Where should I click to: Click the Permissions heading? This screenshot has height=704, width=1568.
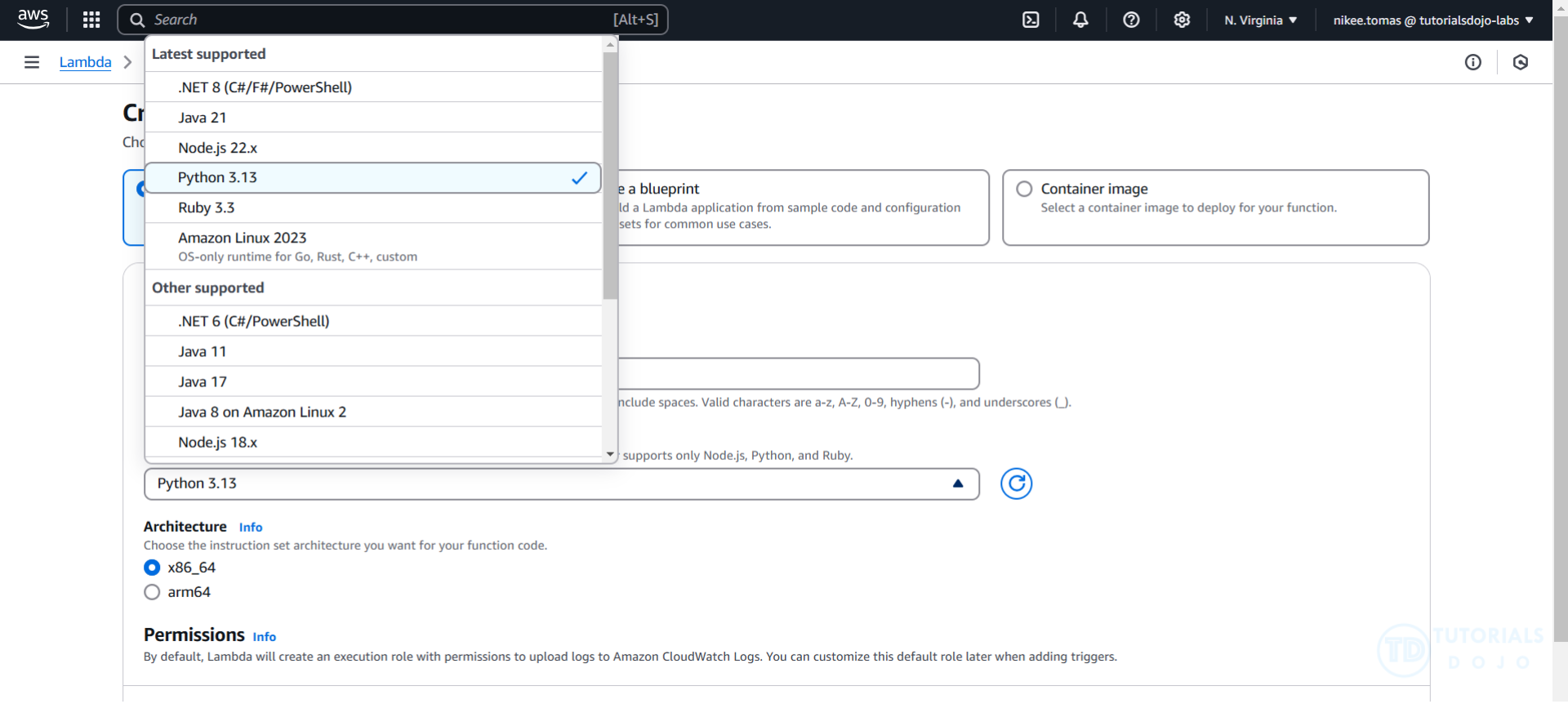pyautogui.click(x=194, y=635)
